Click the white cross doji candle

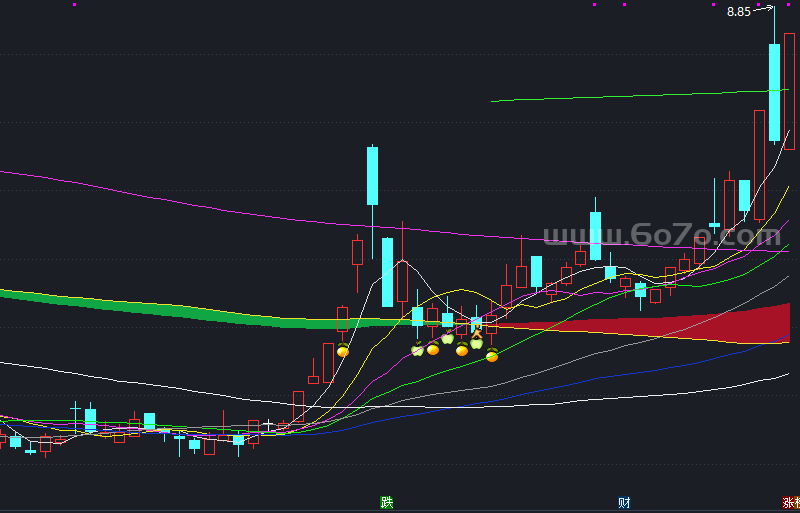pyautogui.click(x=268, y=425)
